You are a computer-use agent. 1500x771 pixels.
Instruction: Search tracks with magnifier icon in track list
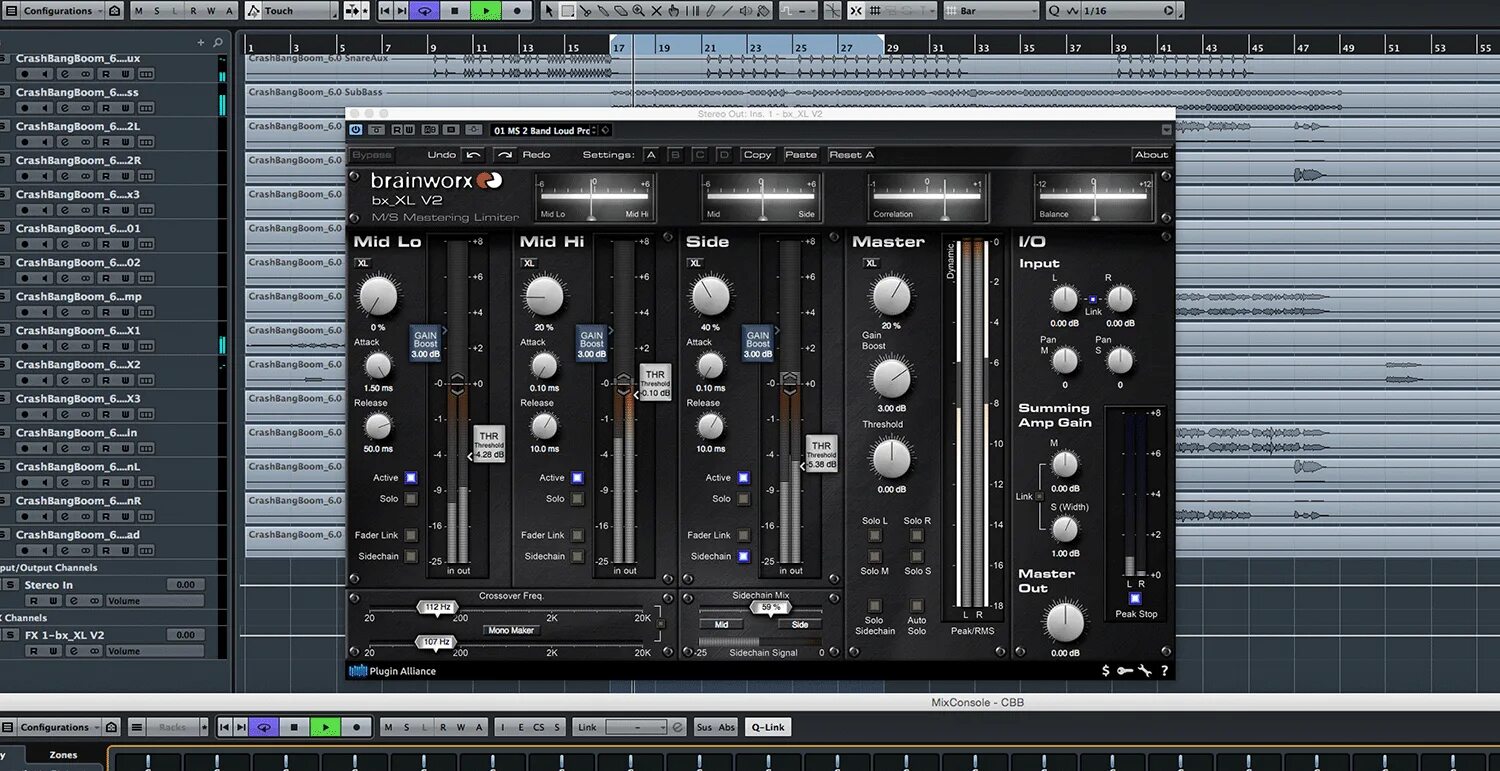pyautogui.click(x=218, y=43)
